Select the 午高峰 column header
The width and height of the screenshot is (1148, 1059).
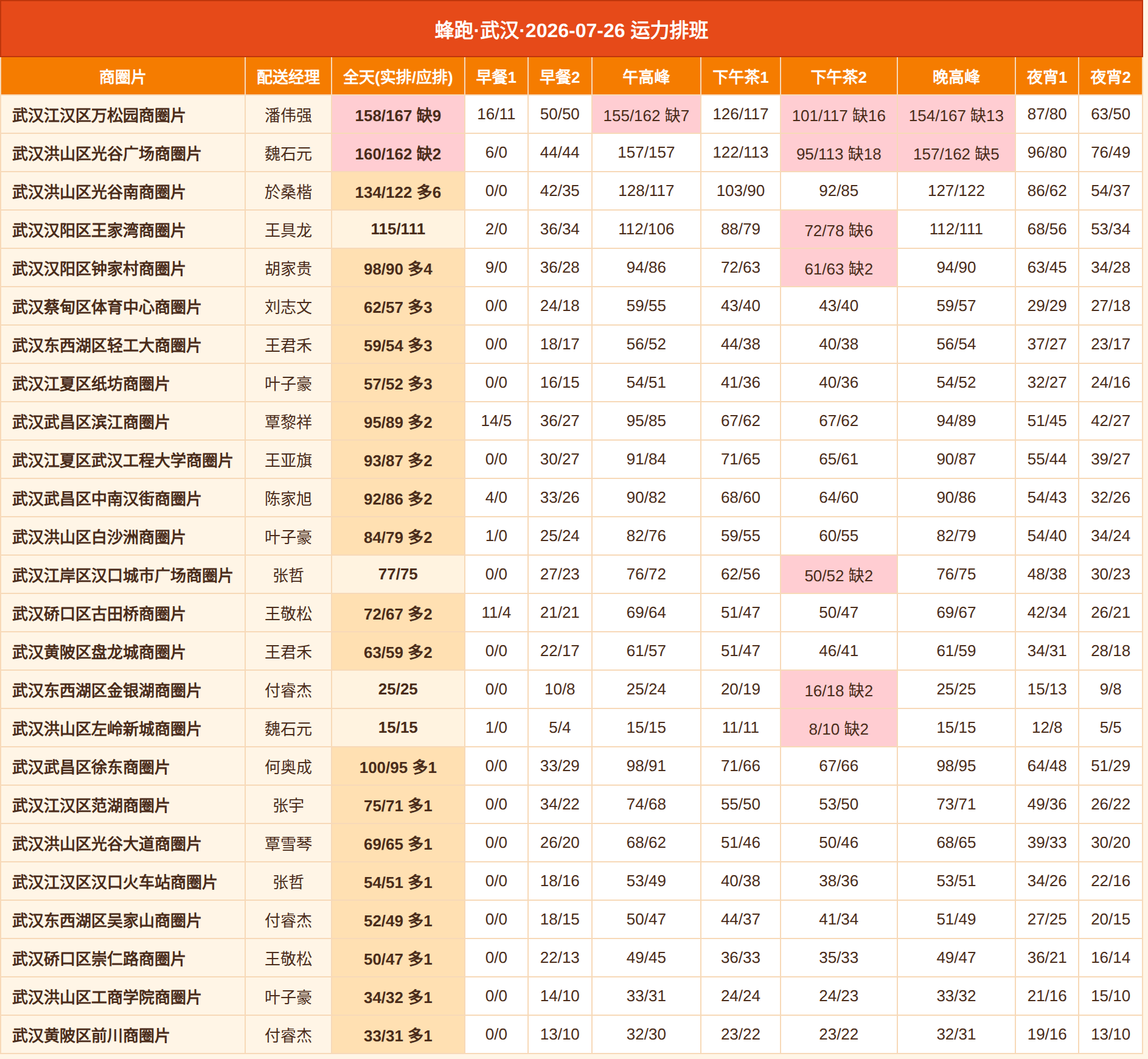(646, 77)
